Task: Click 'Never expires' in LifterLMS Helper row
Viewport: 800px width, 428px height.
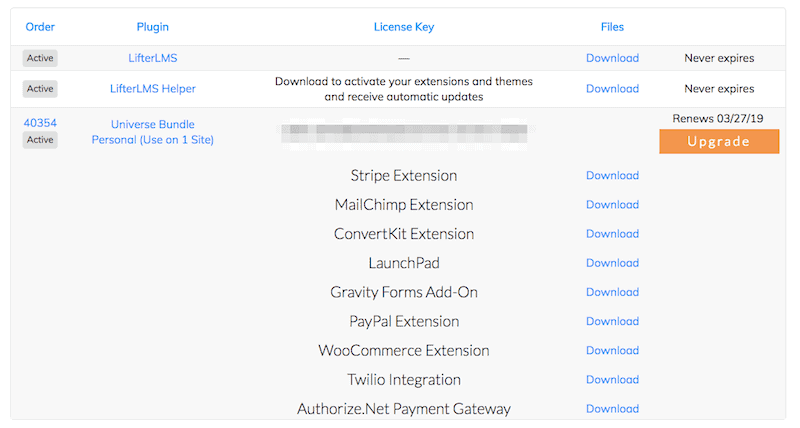Action: (x=719, y=89)
